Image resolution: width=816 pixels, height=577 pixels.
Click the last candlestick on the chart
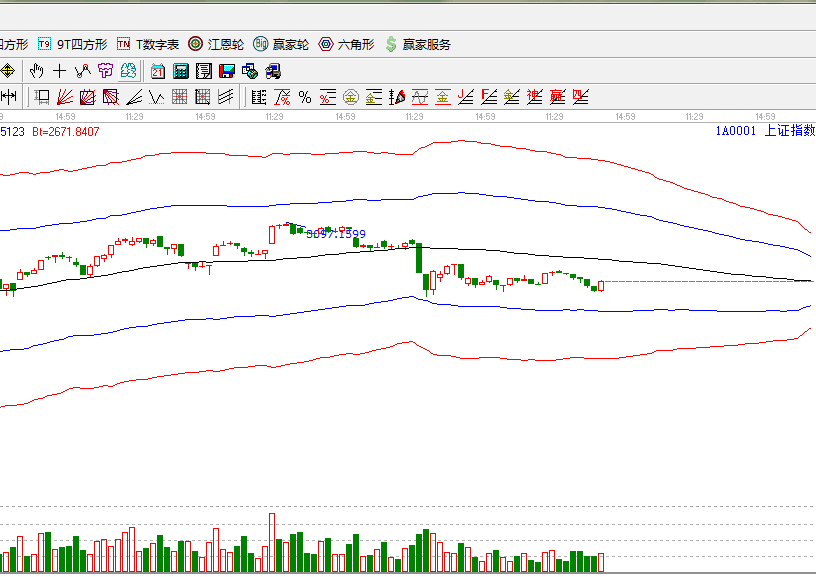600,286
